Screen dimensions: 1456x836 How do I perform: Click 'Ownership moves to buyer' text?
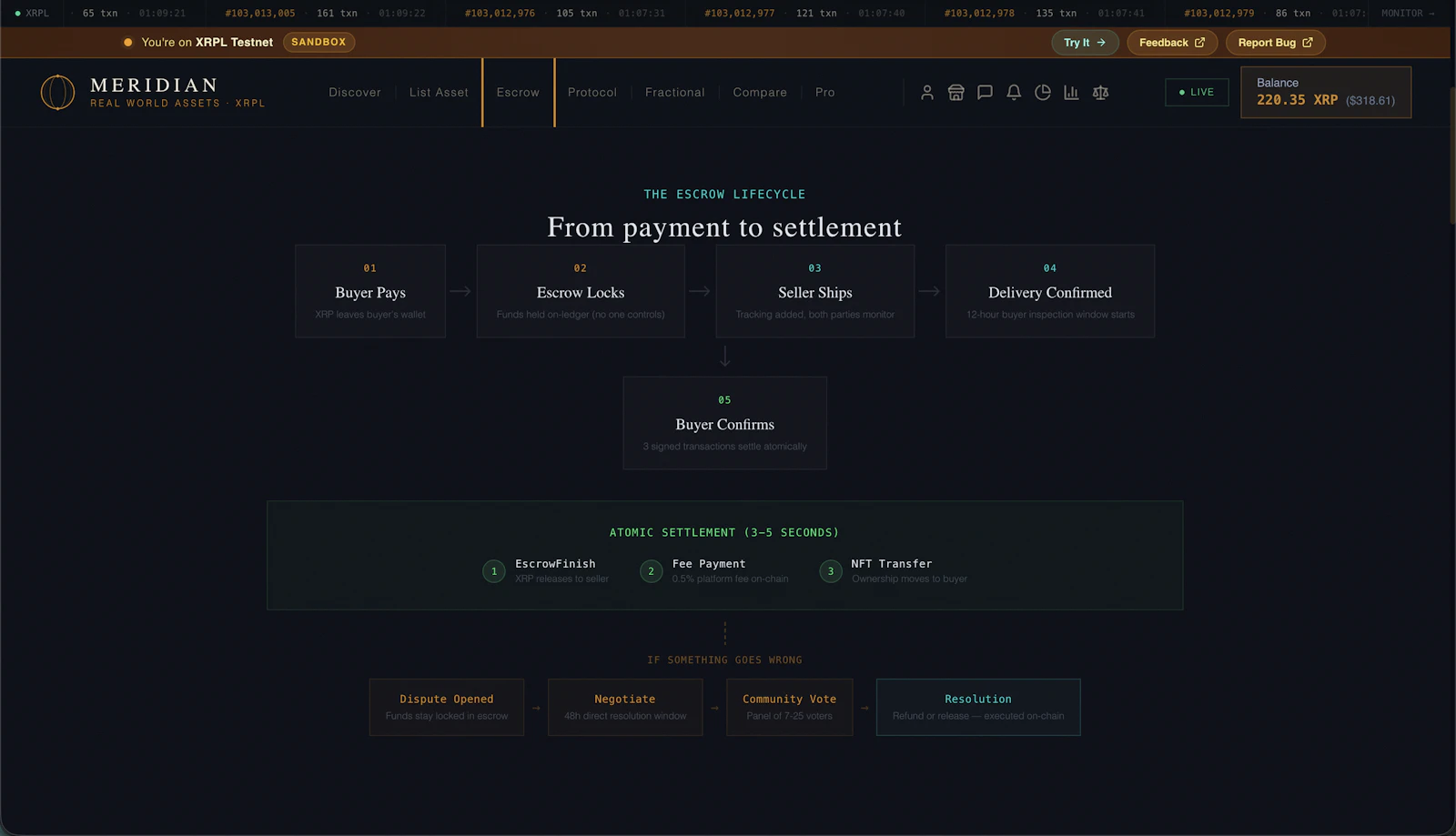(x=909, y=579)
